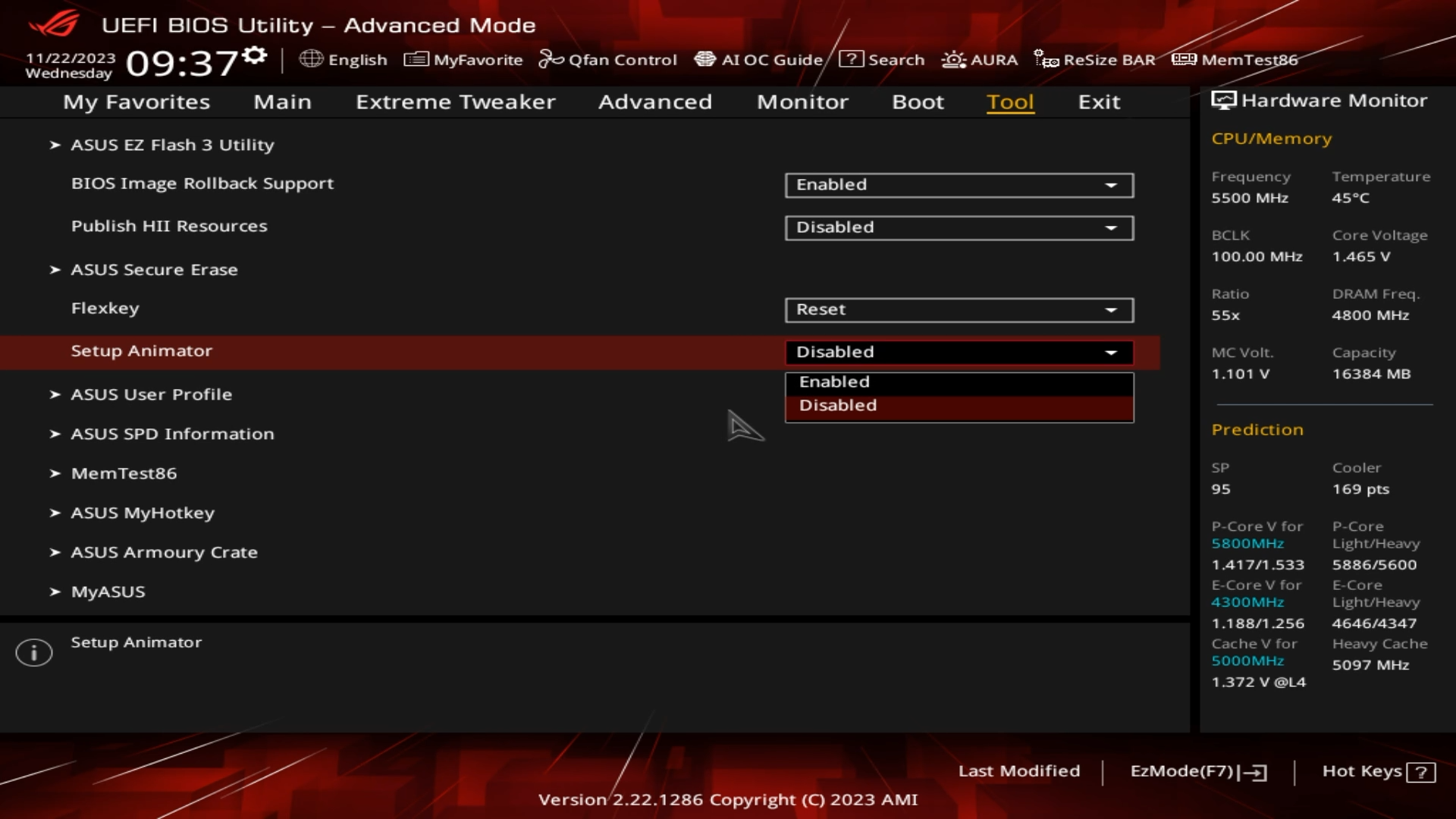Open the Hot Keys help
The image size is (1456, 819).
pyautogui.click(x=1378, y=771)
